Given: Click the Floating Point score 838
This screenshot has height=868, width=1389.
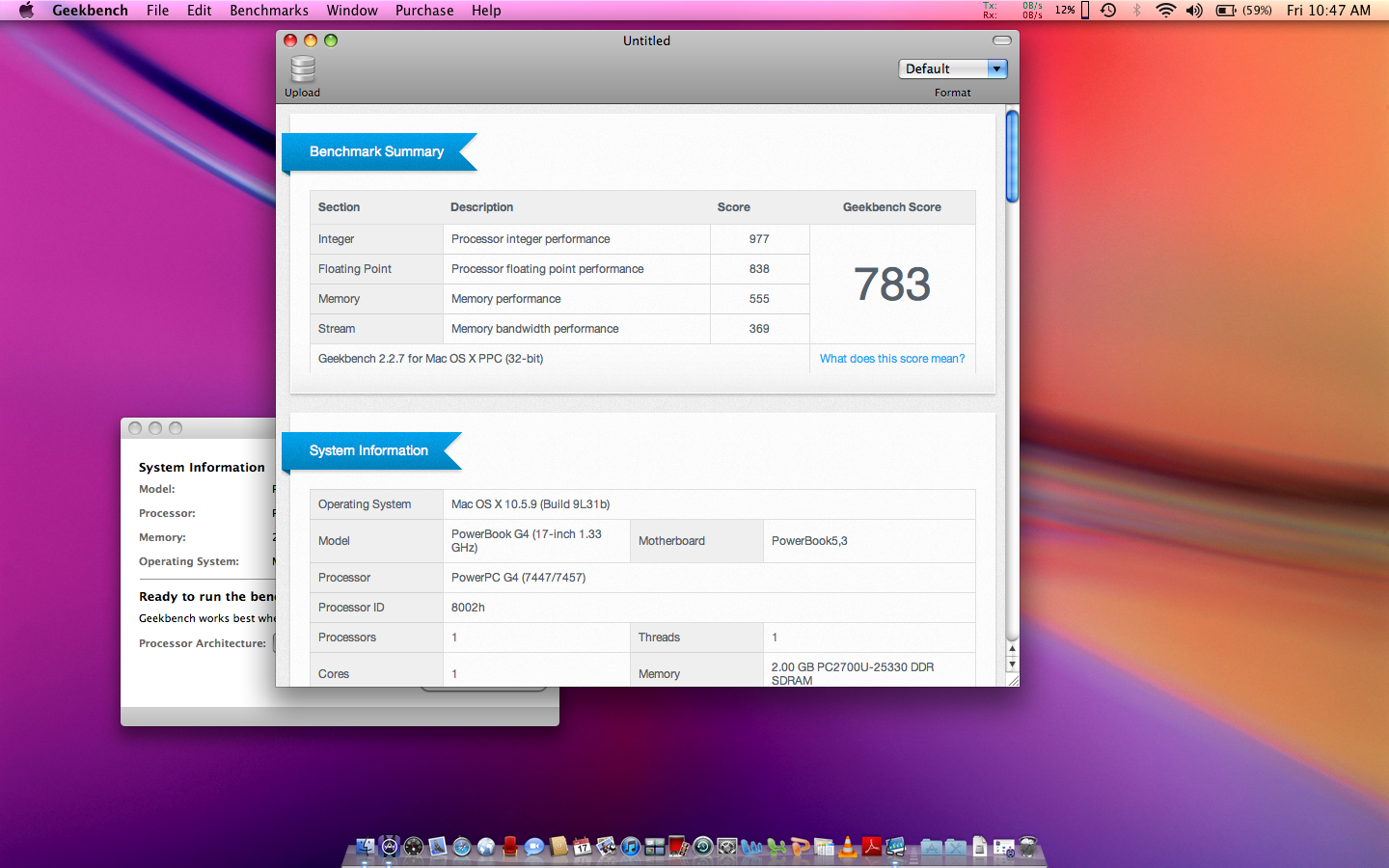Looking at the screenshot, I should (x=759, y=269).
